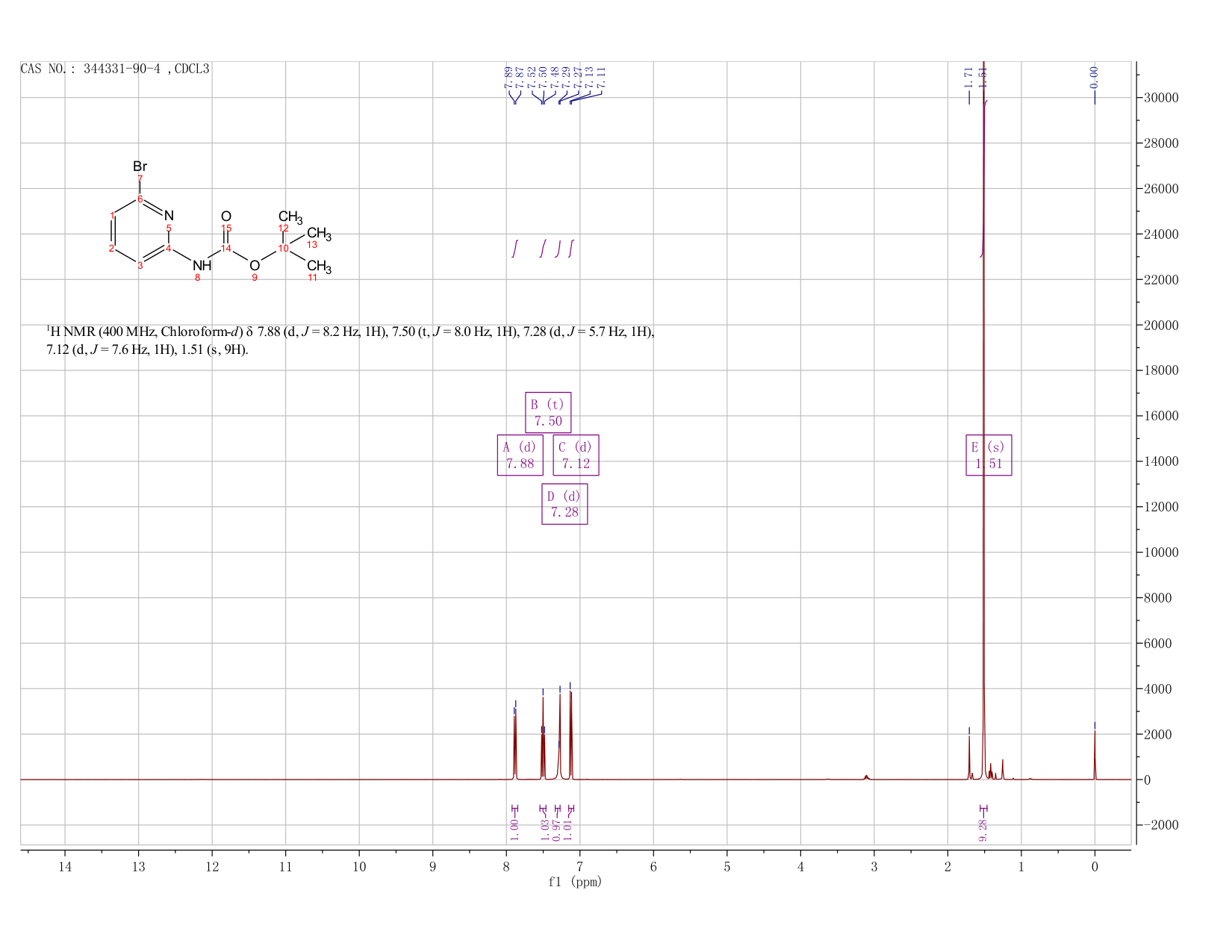The height and width of the screenshot is (952, 1232).
Task: Click the carbonyl O atom labeled 15
Action: pos(226,217)
